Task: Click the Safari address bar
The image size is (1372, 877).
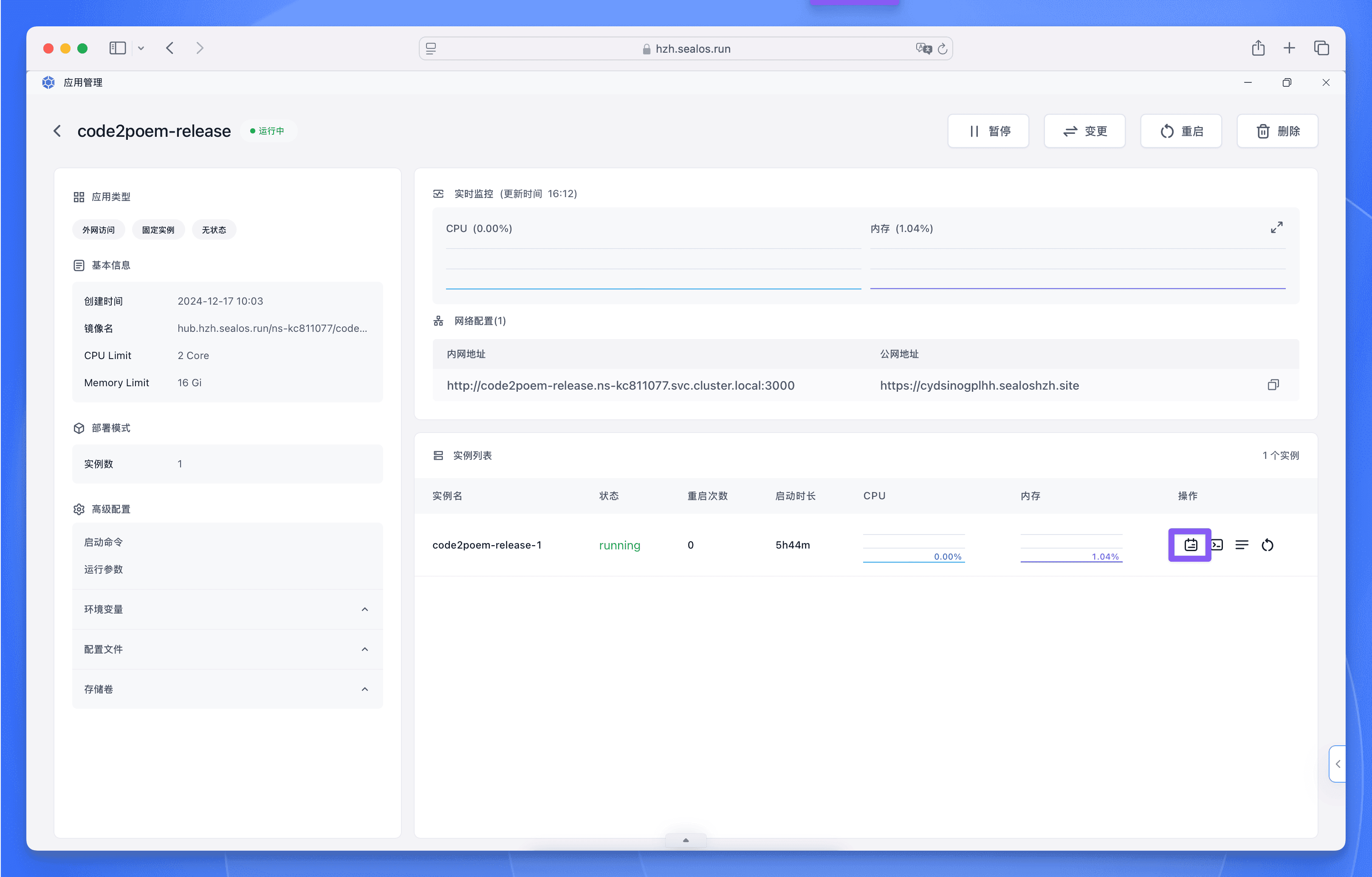Action: (686, 48)
